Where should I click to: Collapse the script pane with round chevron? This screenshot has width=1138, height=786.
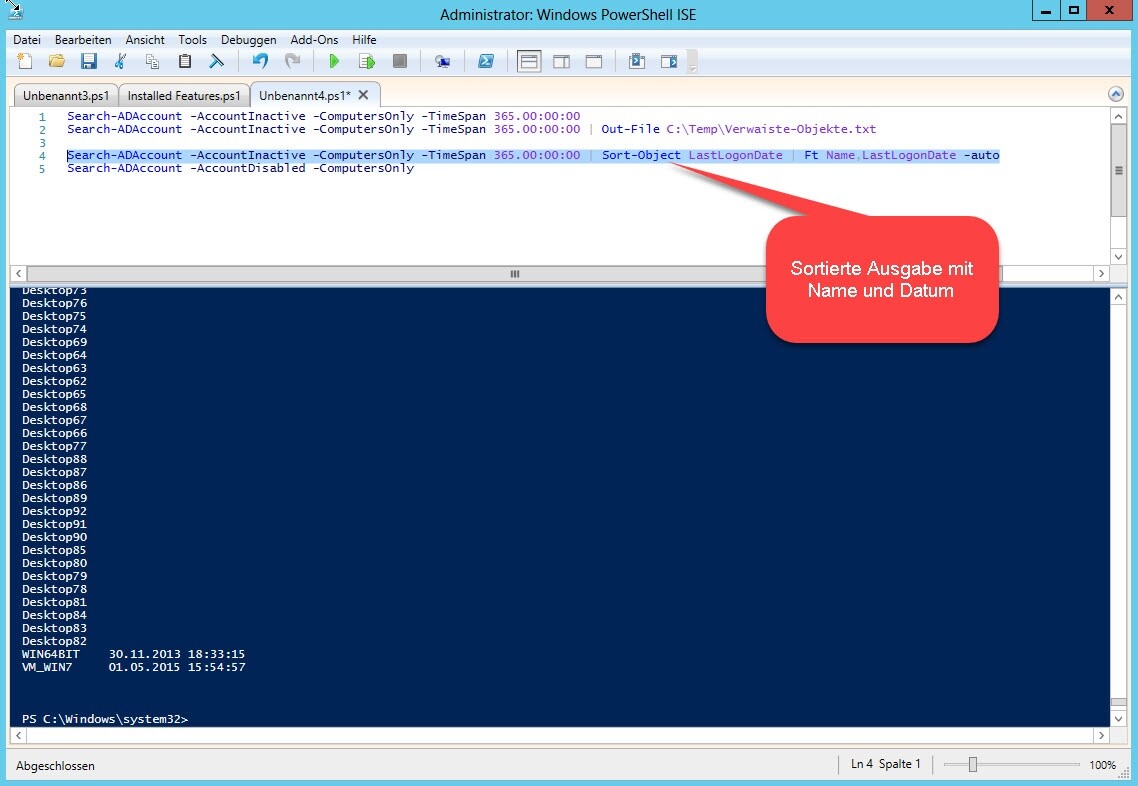[1116, 94]
